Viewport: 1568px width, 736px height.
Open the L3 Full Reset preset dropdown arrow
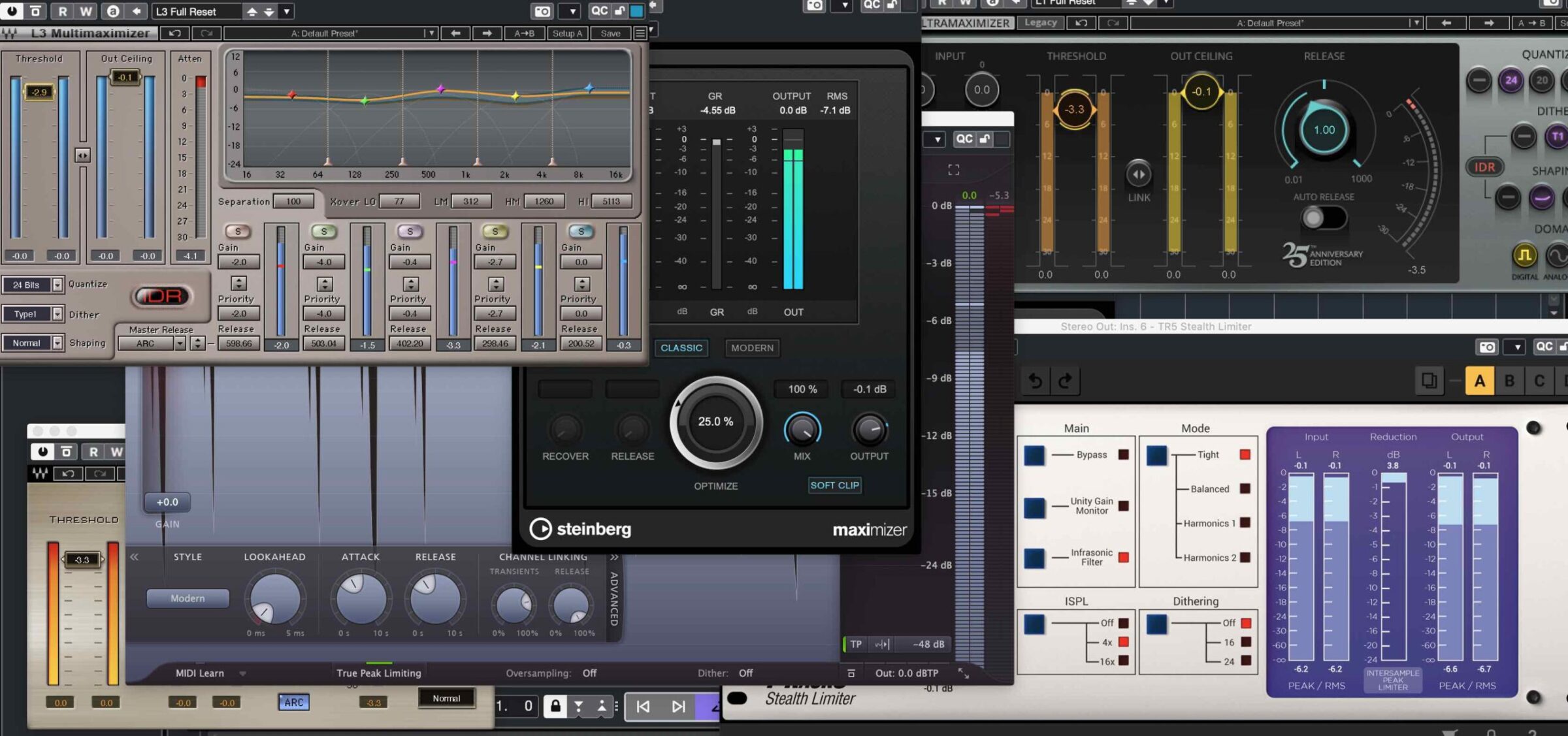coord(286,11)
